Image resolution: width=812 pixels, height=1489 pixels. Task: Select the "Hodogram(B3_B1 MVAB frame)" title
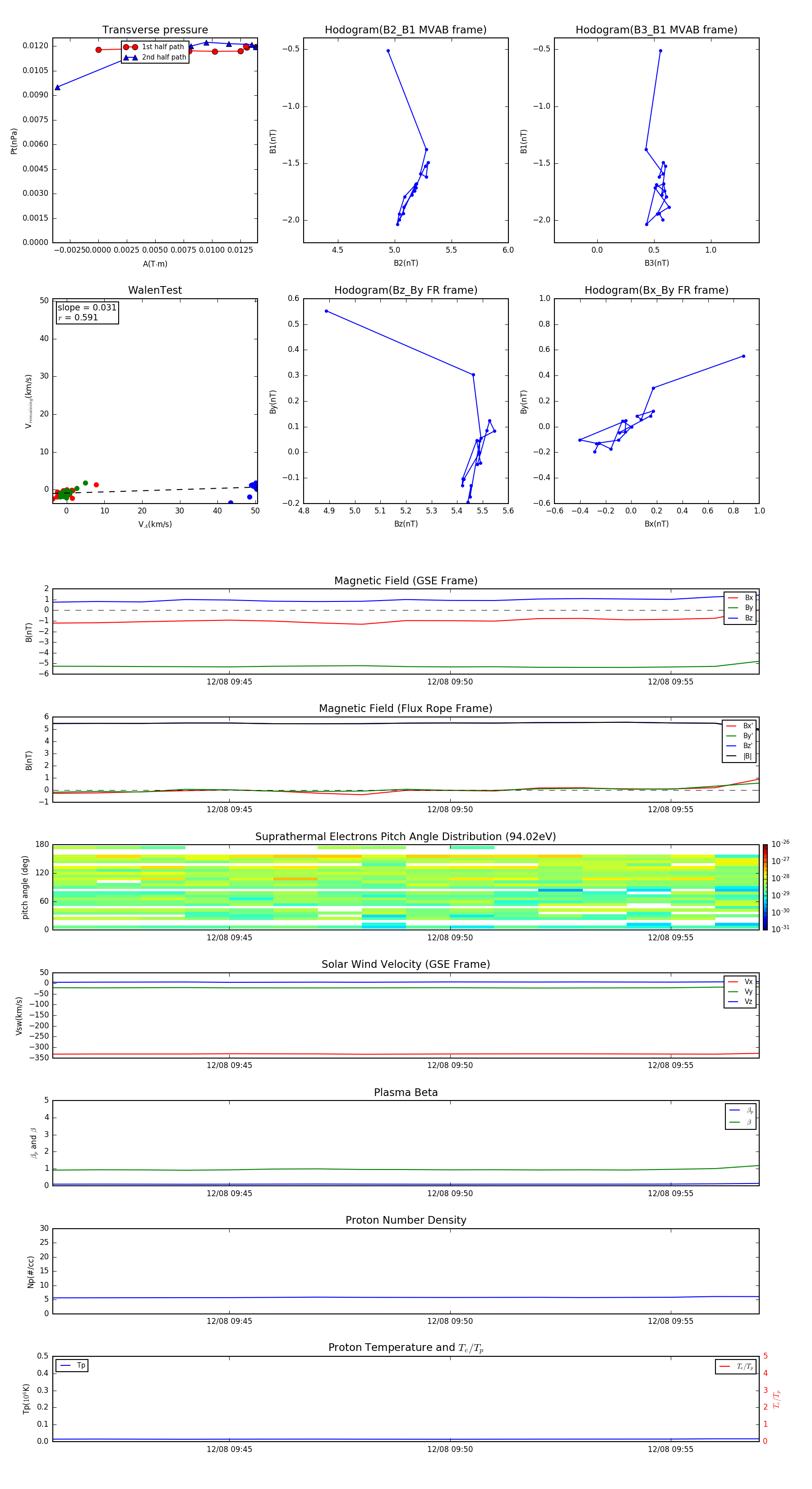point(656,30)
